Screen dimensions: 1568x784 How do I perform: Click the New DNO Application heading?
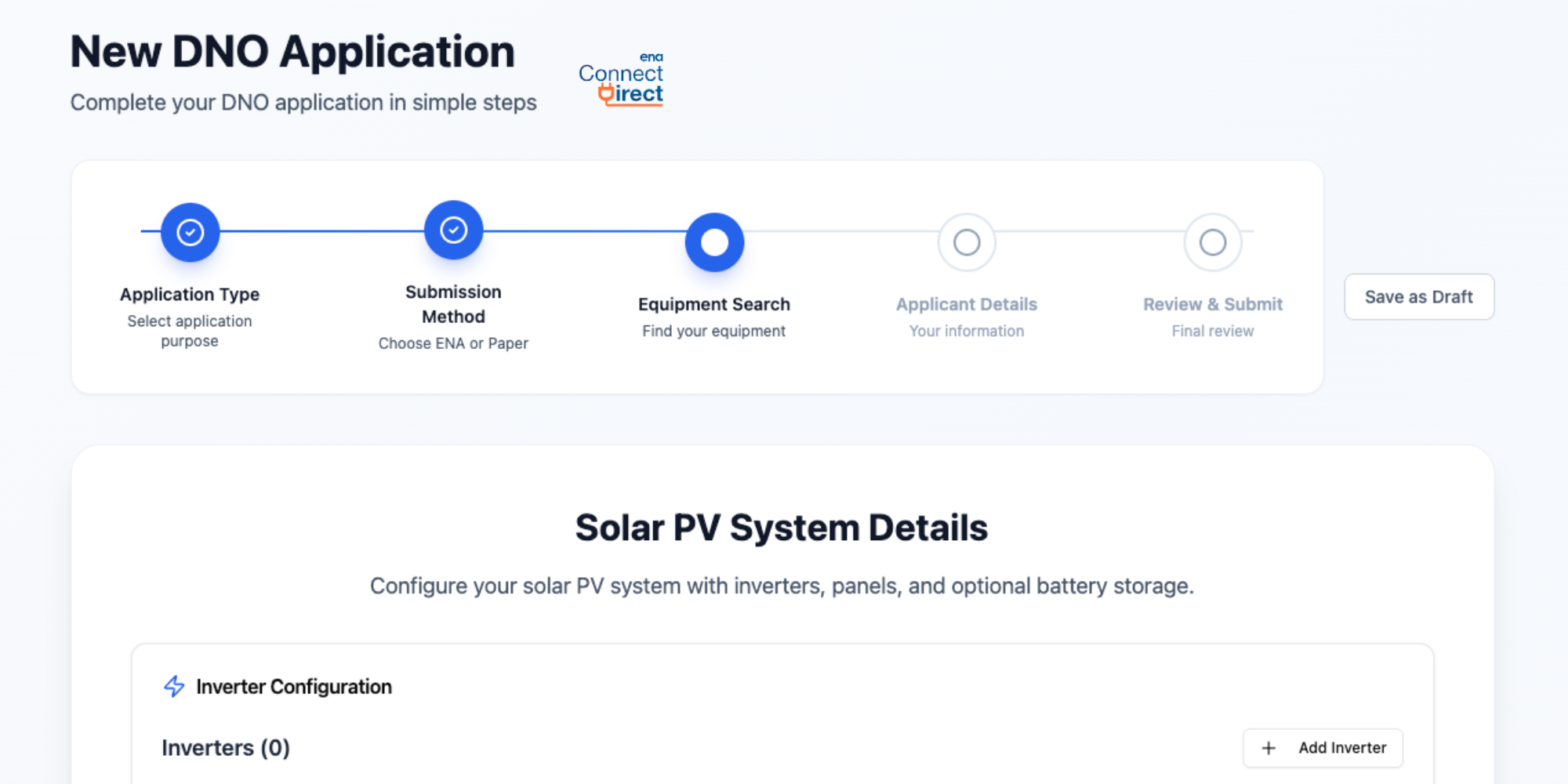tap(292, 53)
